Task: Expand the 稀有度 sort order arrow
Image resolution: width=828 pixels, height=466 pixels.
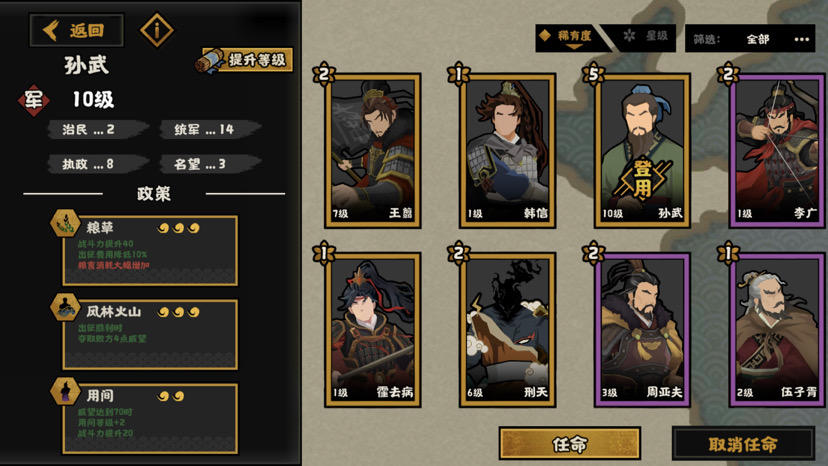Action: pyautogui.click(x=574, y=46)
